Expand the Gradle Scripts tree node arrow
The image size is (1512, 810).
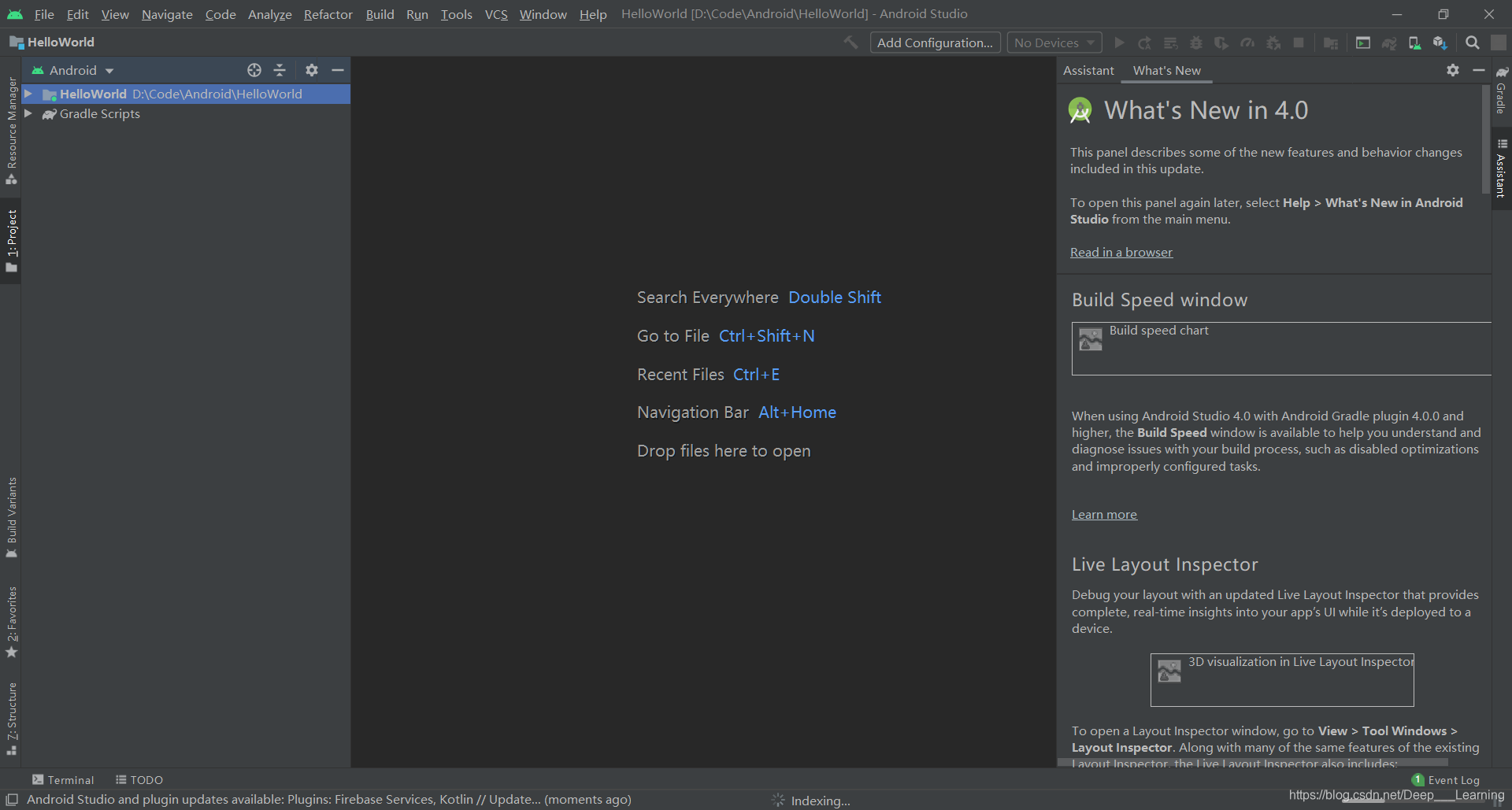click(x=28, y=113)
